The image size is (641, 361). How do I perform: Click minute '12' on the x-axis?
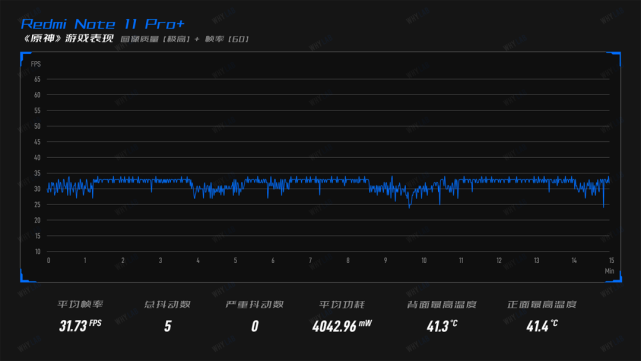(499, 260)
